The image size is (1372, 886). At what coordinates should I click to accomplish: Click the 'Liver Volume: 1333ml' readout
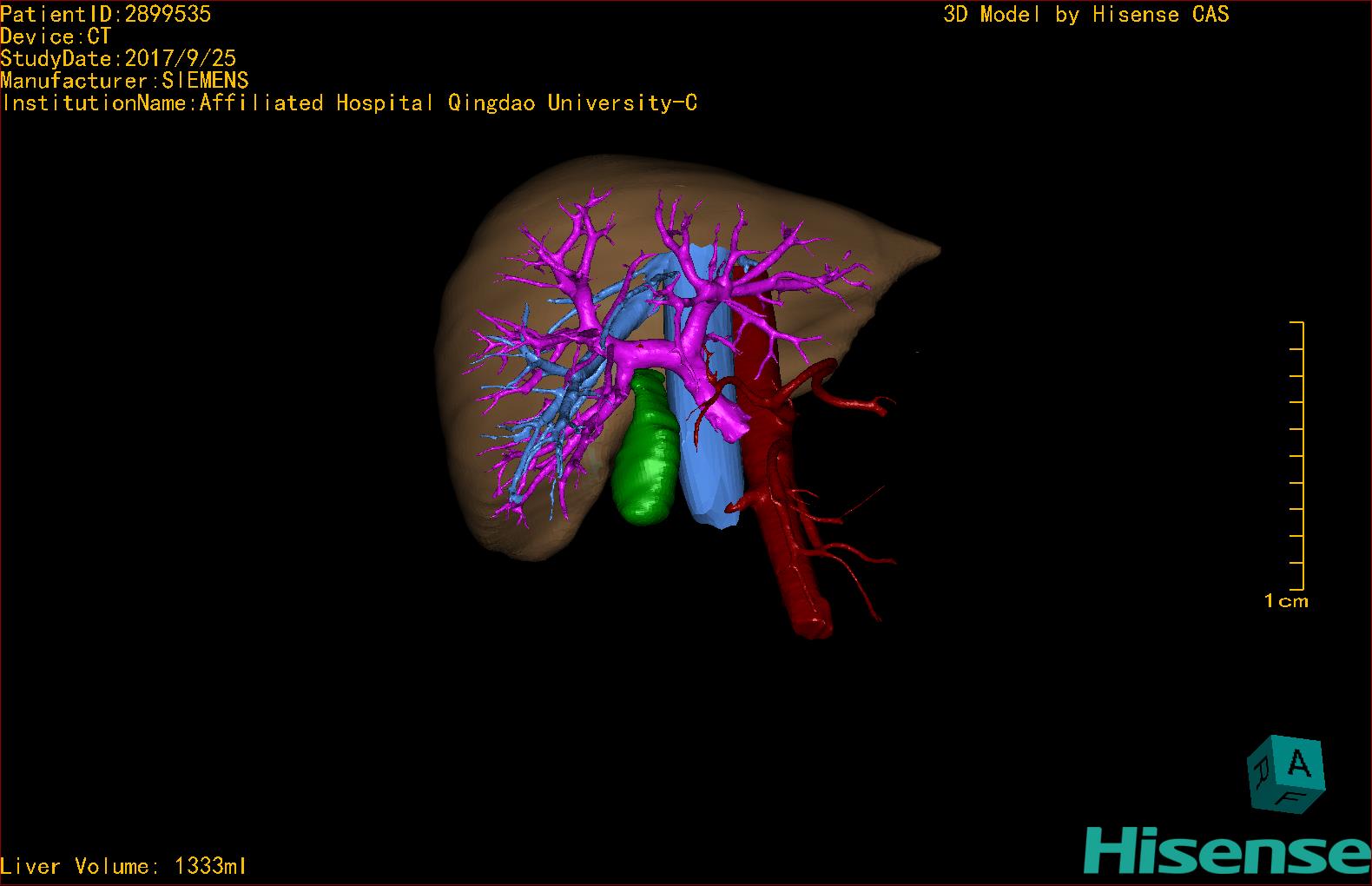123,866
